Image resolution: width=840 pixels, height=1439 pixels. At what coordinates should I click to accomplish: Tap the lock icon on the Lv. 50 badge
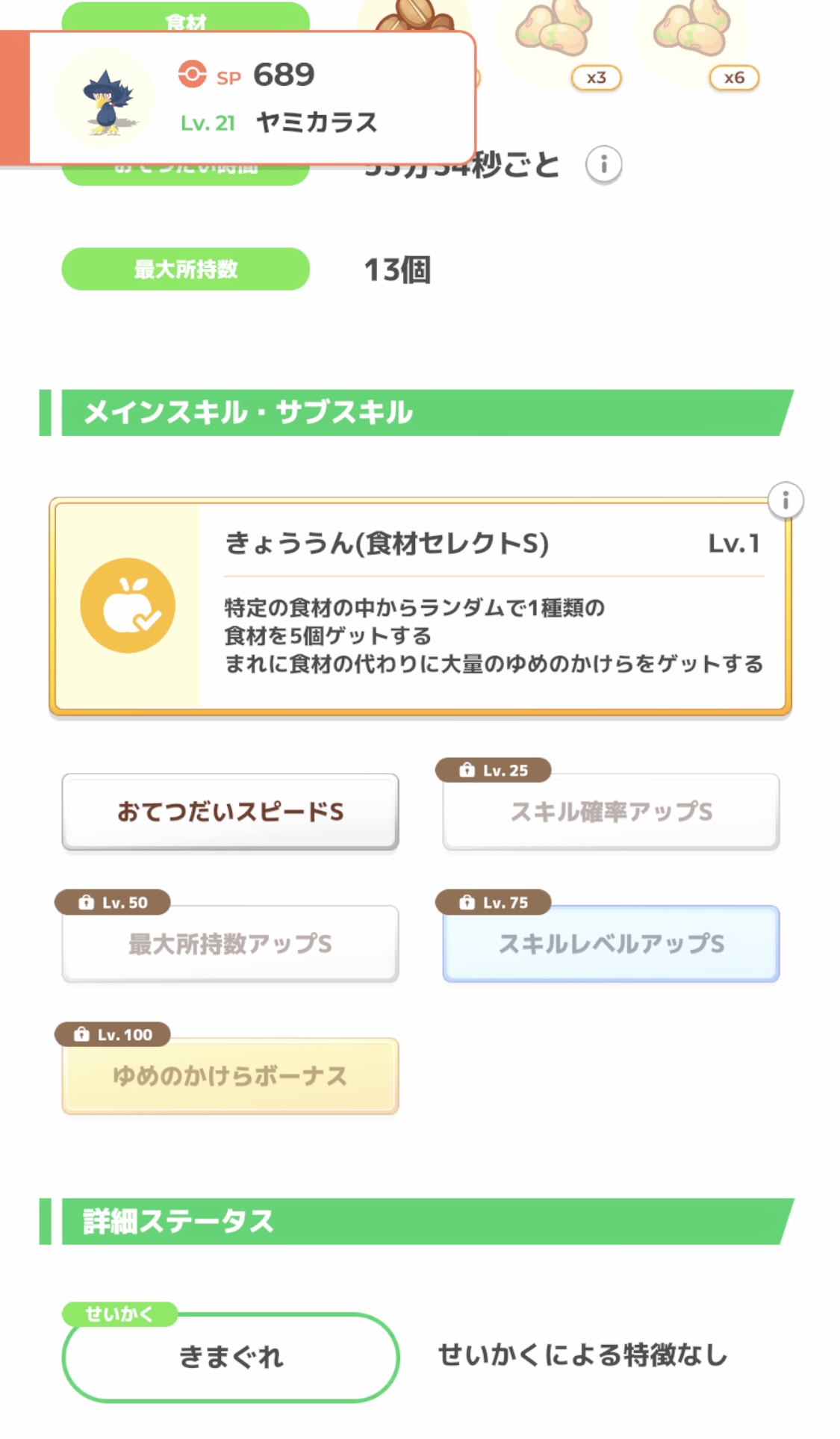pos(87,902)
